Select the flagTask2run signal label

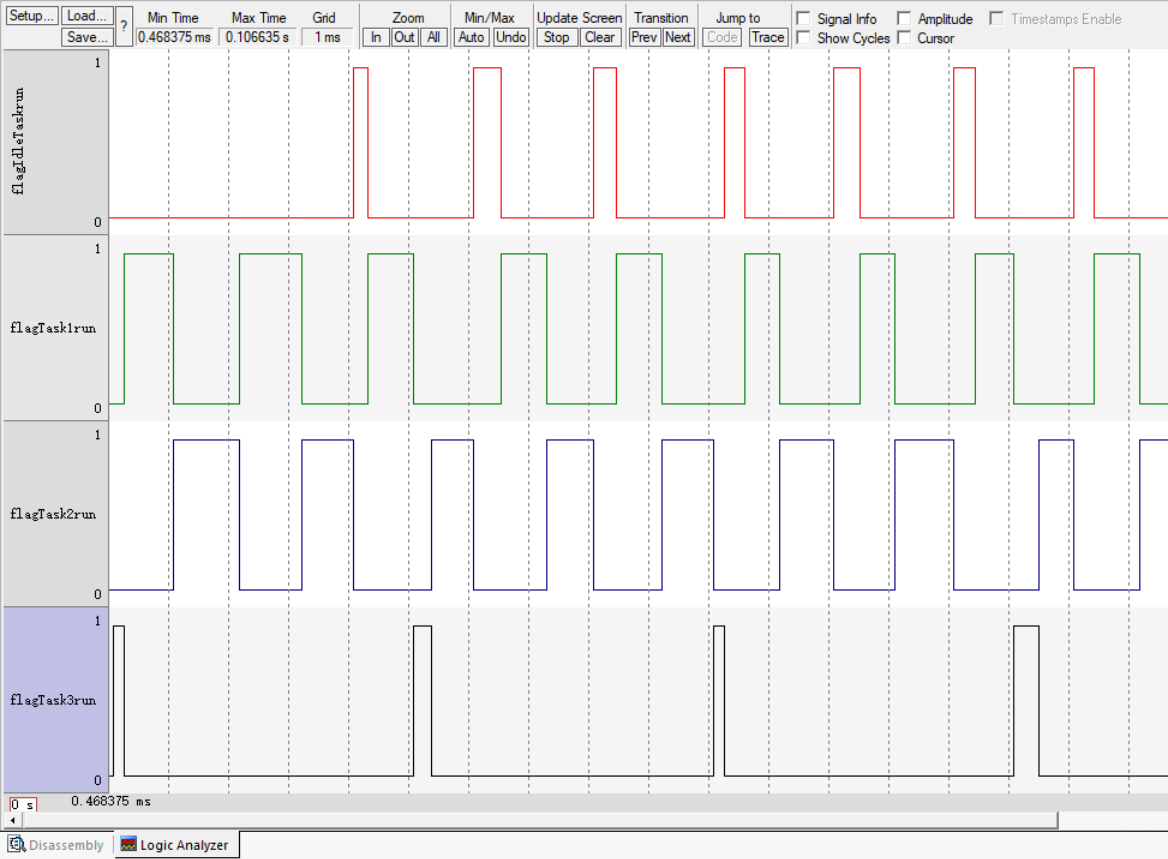[x=56, y=514]
